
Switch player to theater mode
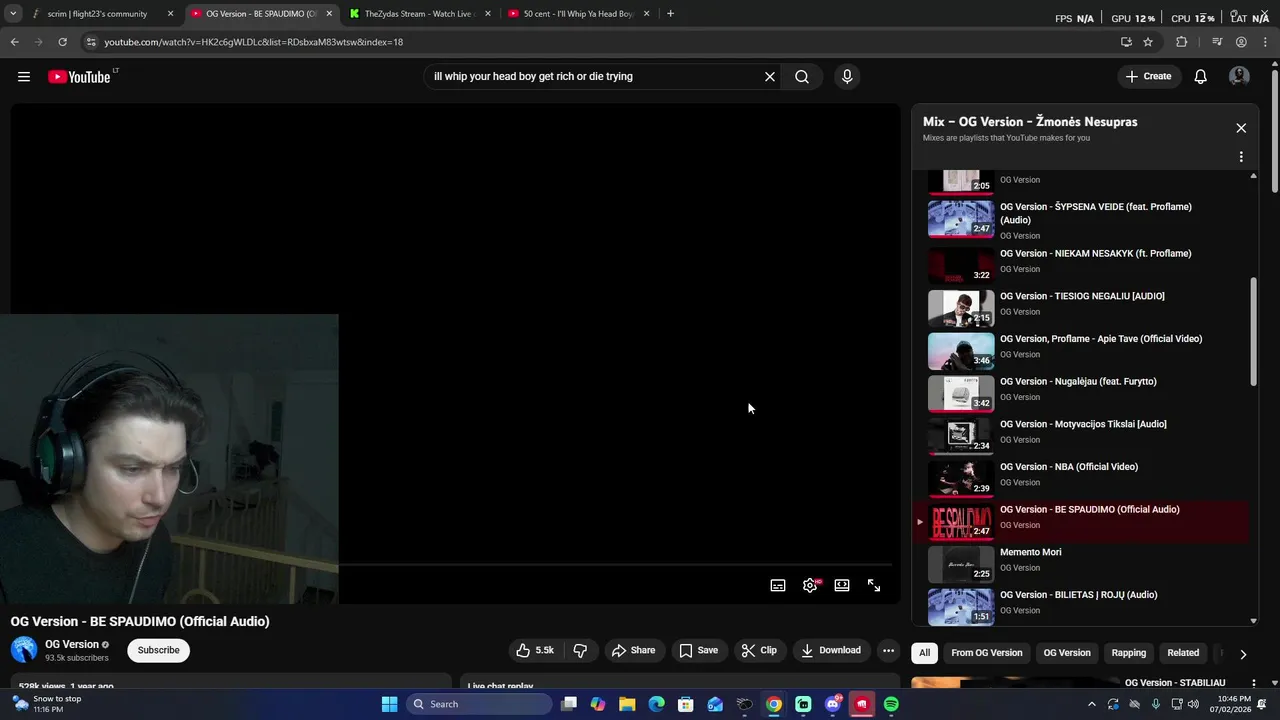pyautogui.click(x=842, y=586)
